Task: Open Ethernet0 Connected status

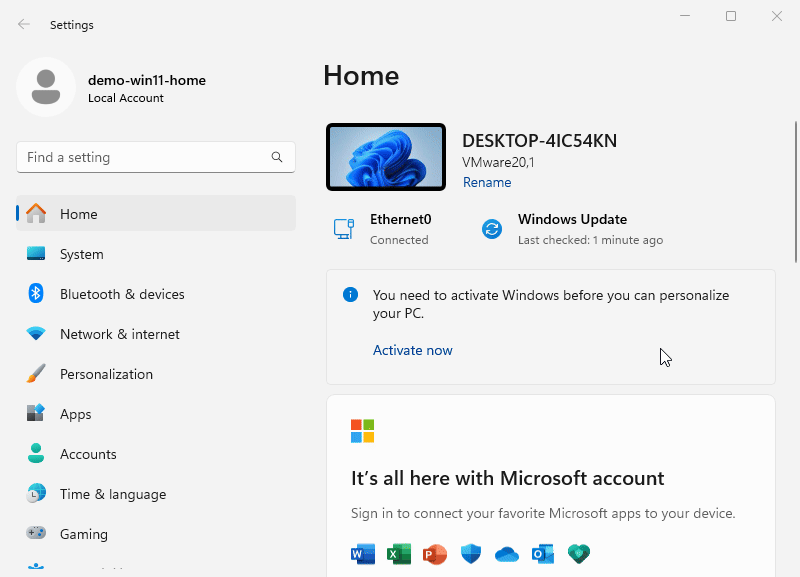Action: pos(401,229)
